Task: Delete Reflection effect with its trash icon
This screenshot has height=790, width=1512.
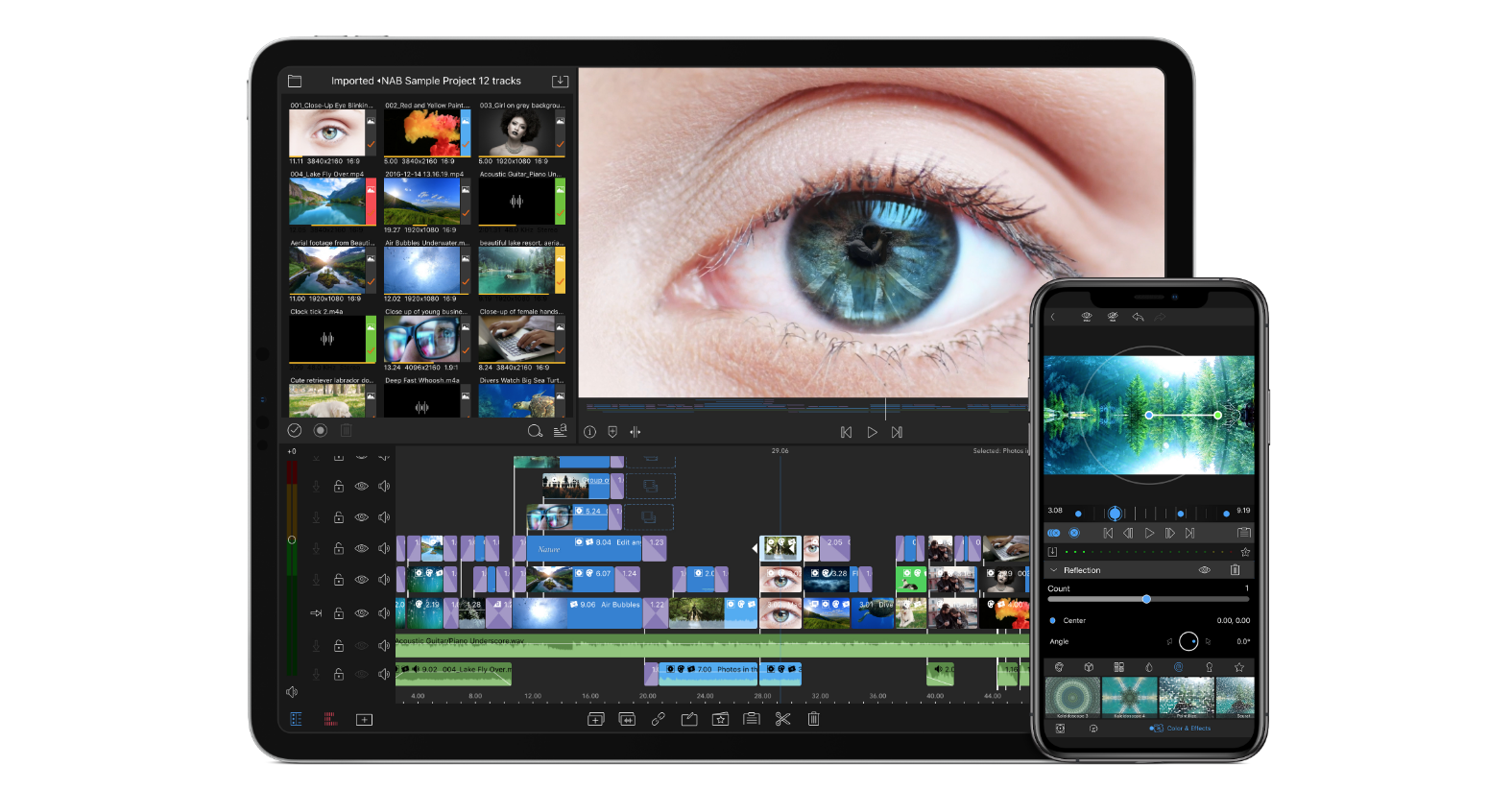Action: 1236,570
